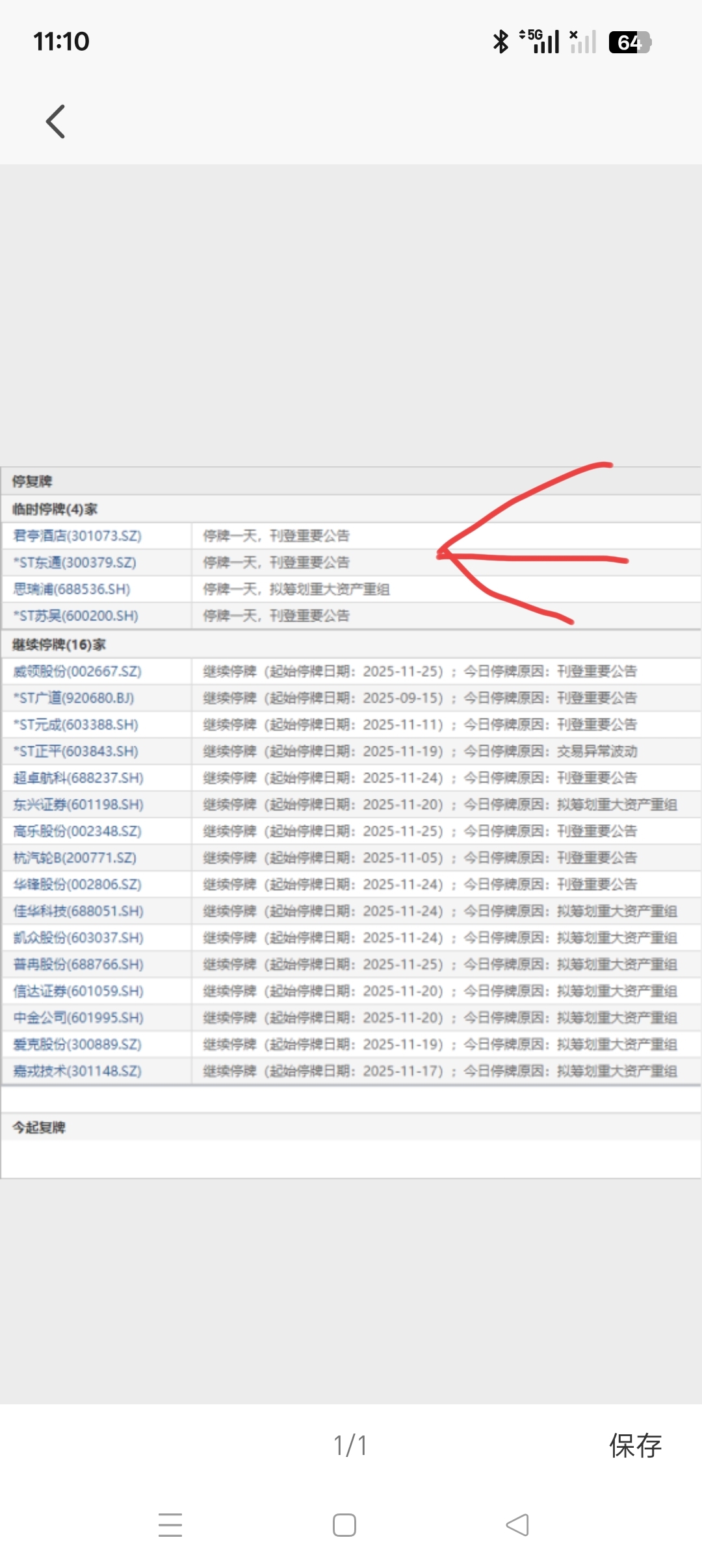Screen dimensions: 702x1568
Task: Tap the 1/1 page indicator
Action: click(350, 1445)
